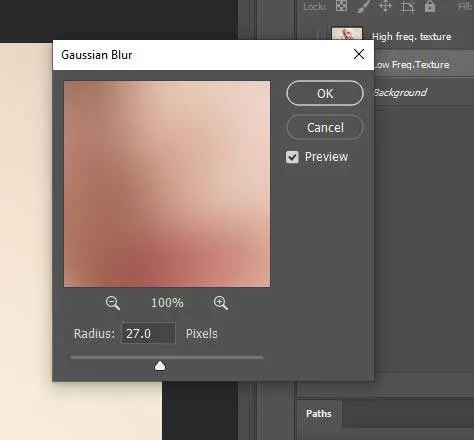Confirm blur with the OK button
Image resolution: width=474 pixels, height=440 pixels.
point(325,93)
